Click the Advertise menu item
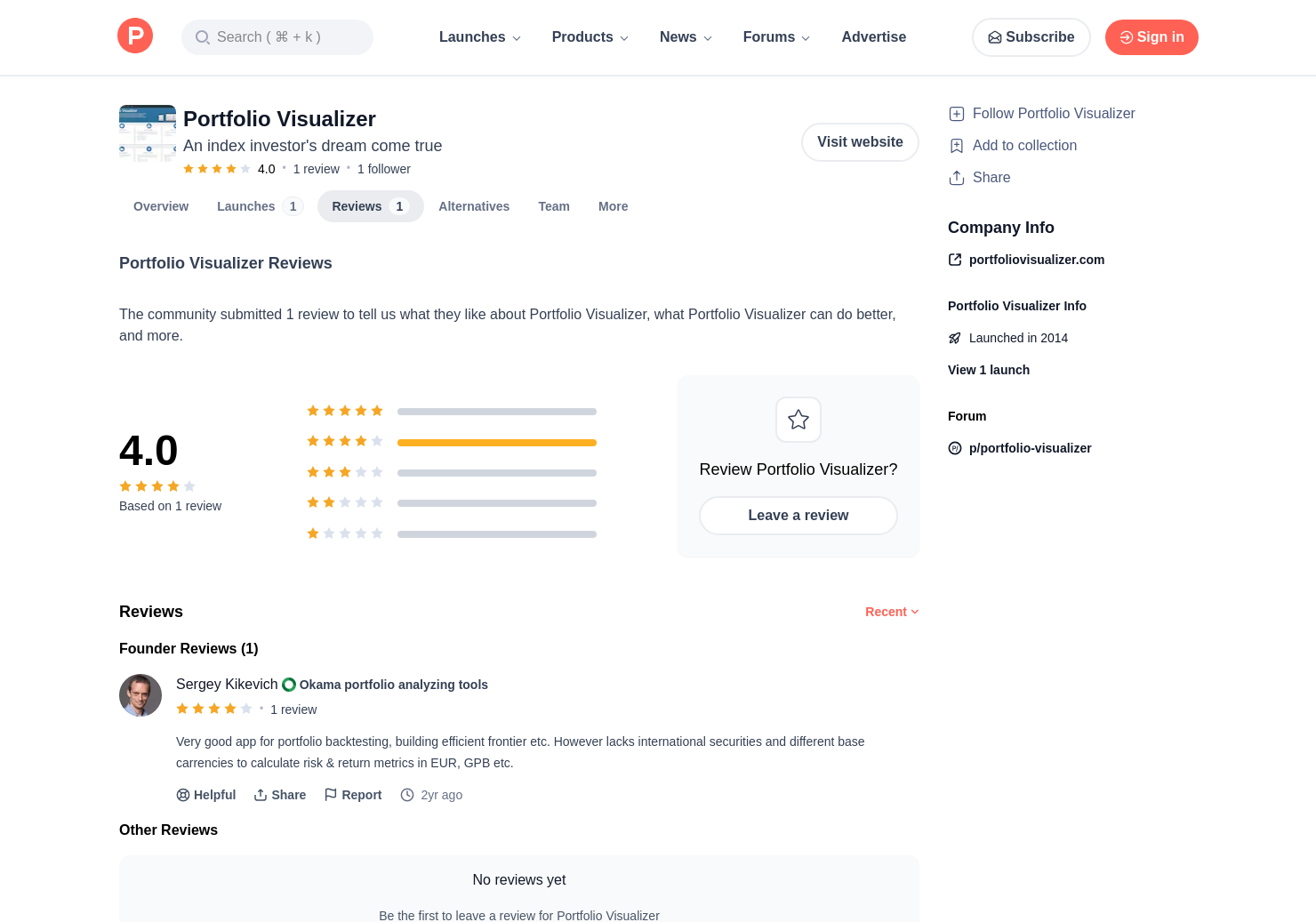The width and height of the screenshot is (1316, 922). point(874,37)
